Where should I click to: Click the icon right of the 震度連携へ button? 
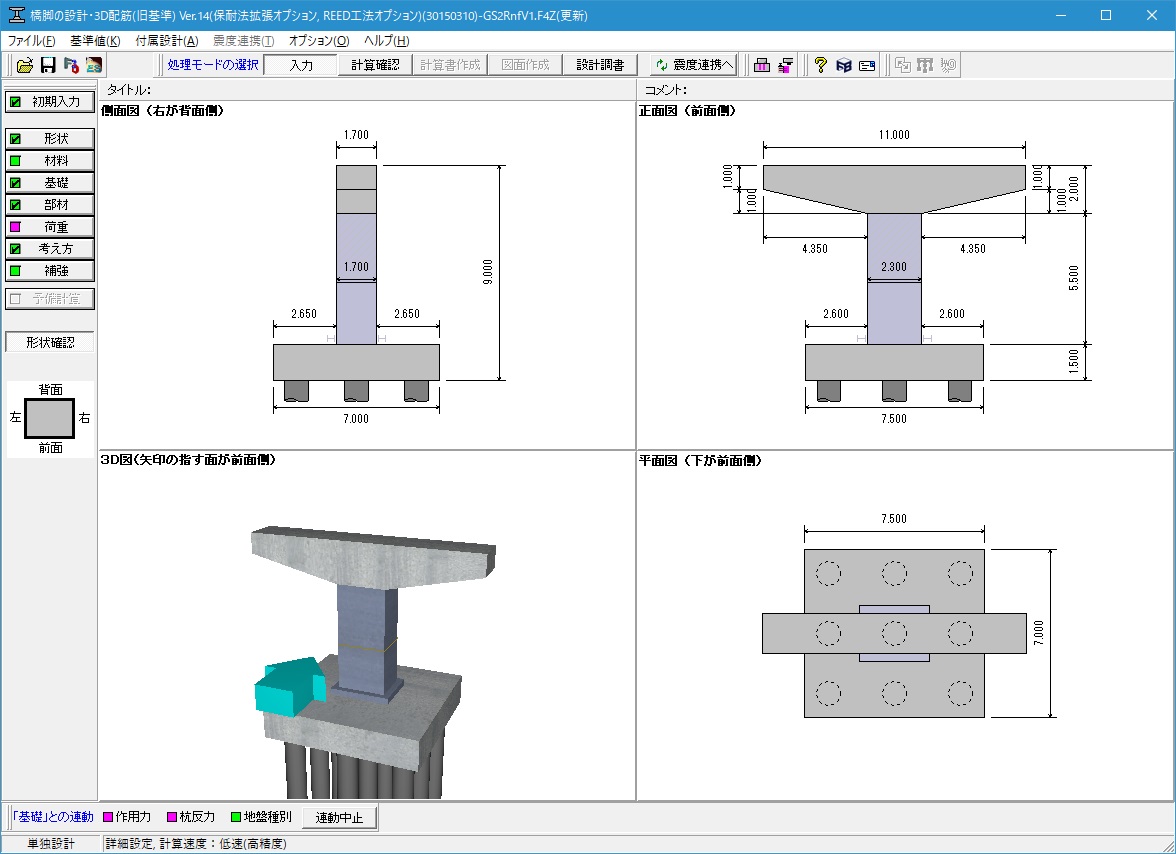(x=762, y=65)
